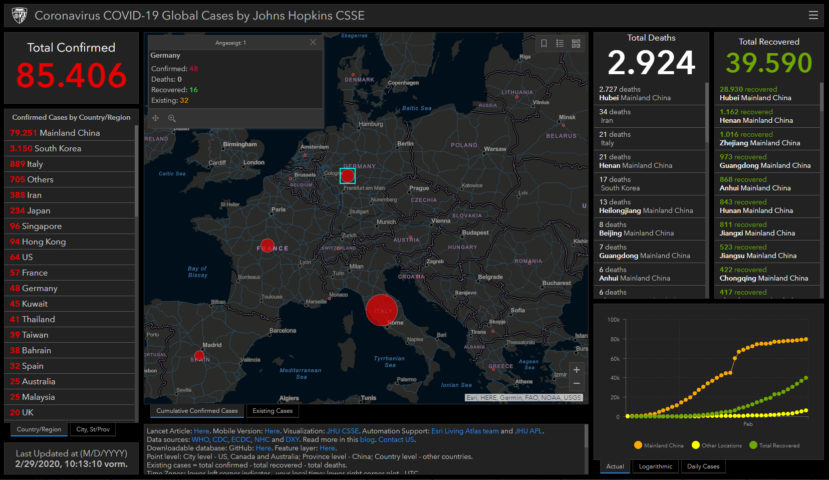This screenshot has height=480, width=829.
Task: Select '96 Singapore' in country list
Action: [x=70, y=226]
